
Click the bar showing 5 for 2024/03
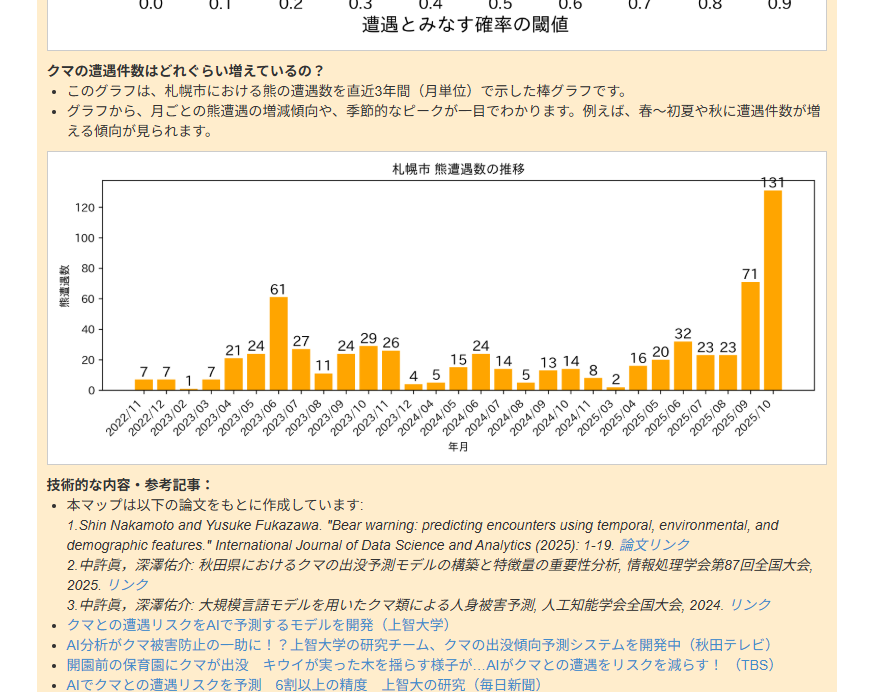[436, 387]
